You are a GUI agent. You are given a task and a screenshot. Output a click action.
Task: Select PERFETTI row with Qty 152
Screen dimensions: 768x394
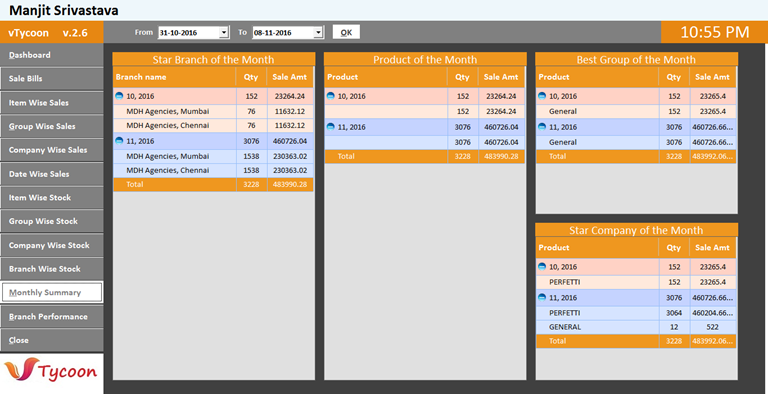click(636, 282)
